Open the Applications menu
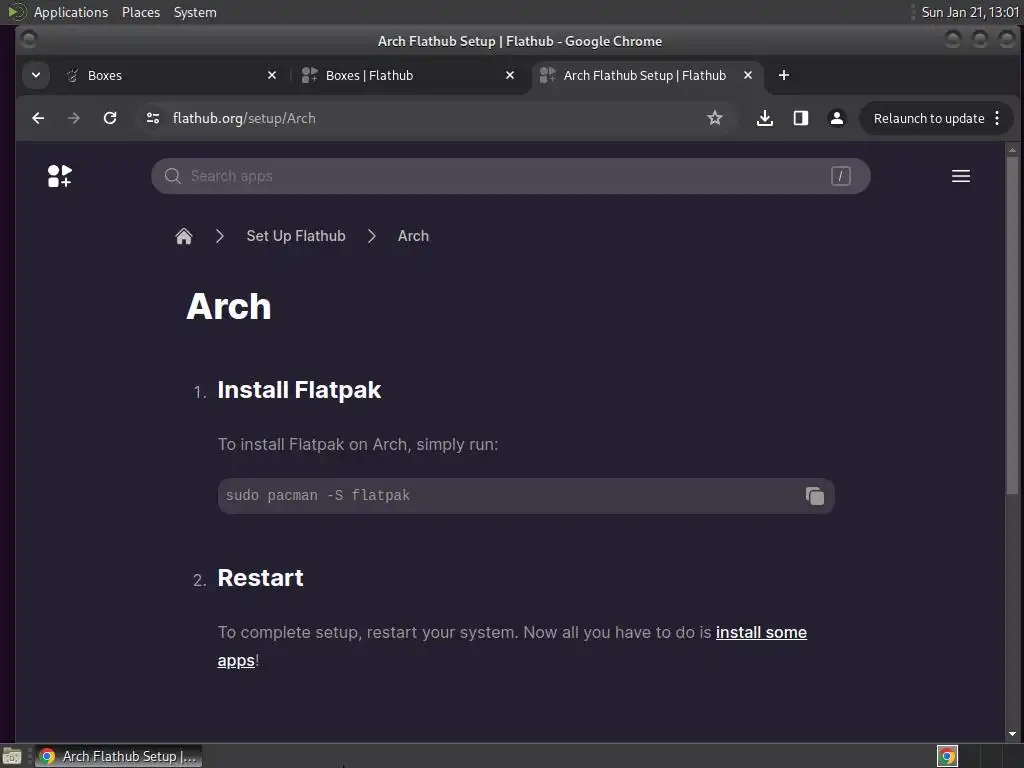1024x768 pixels. point(71,12)
